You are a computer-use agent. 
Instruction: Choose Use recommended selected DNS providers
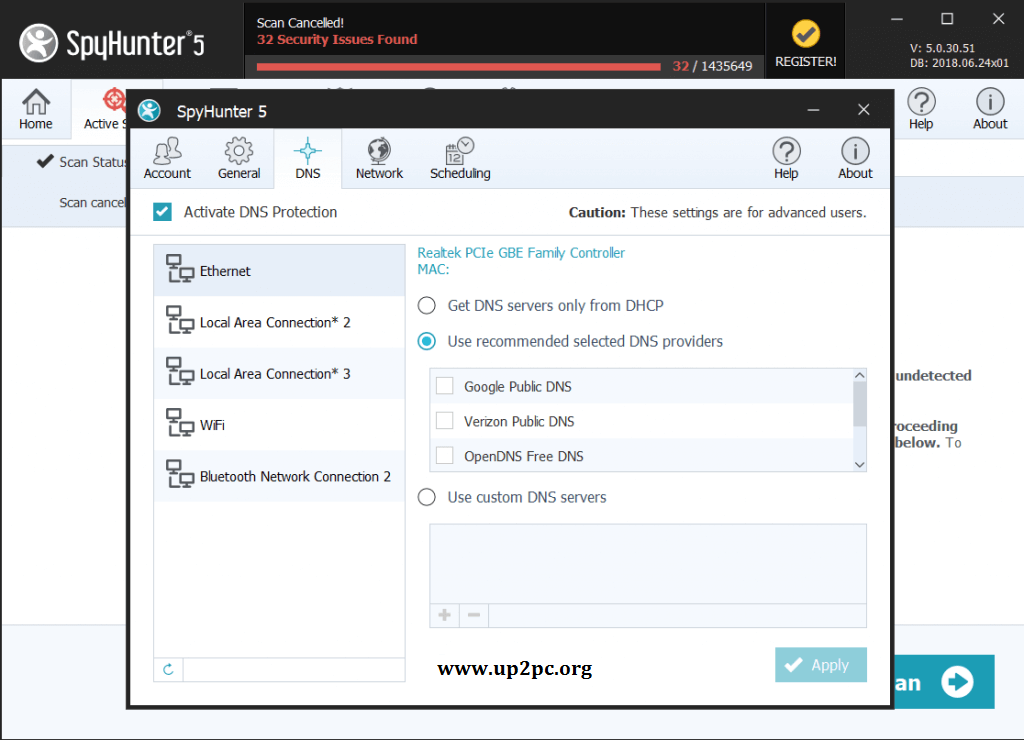[426, 341]
